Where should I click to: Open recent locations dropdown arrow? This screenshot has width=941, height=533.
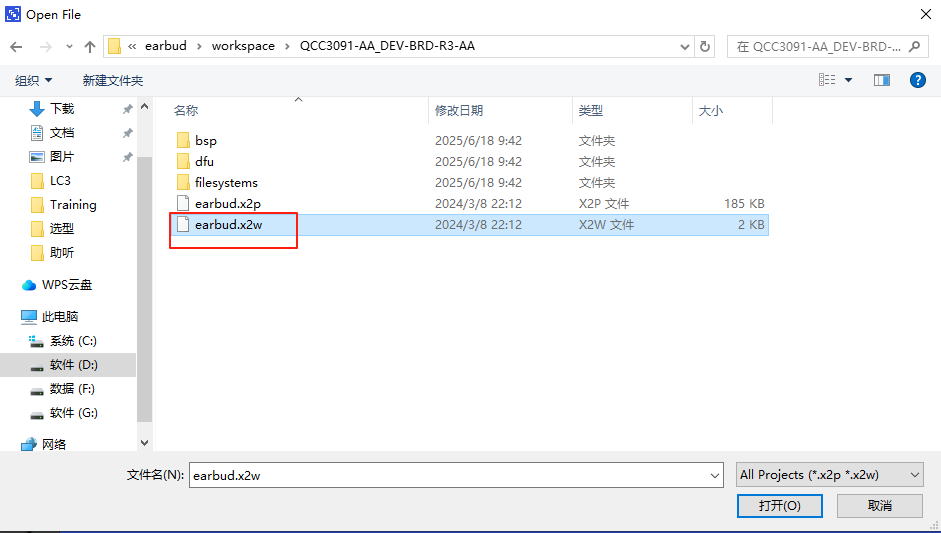pyautogui.click(x=69, y=47)
